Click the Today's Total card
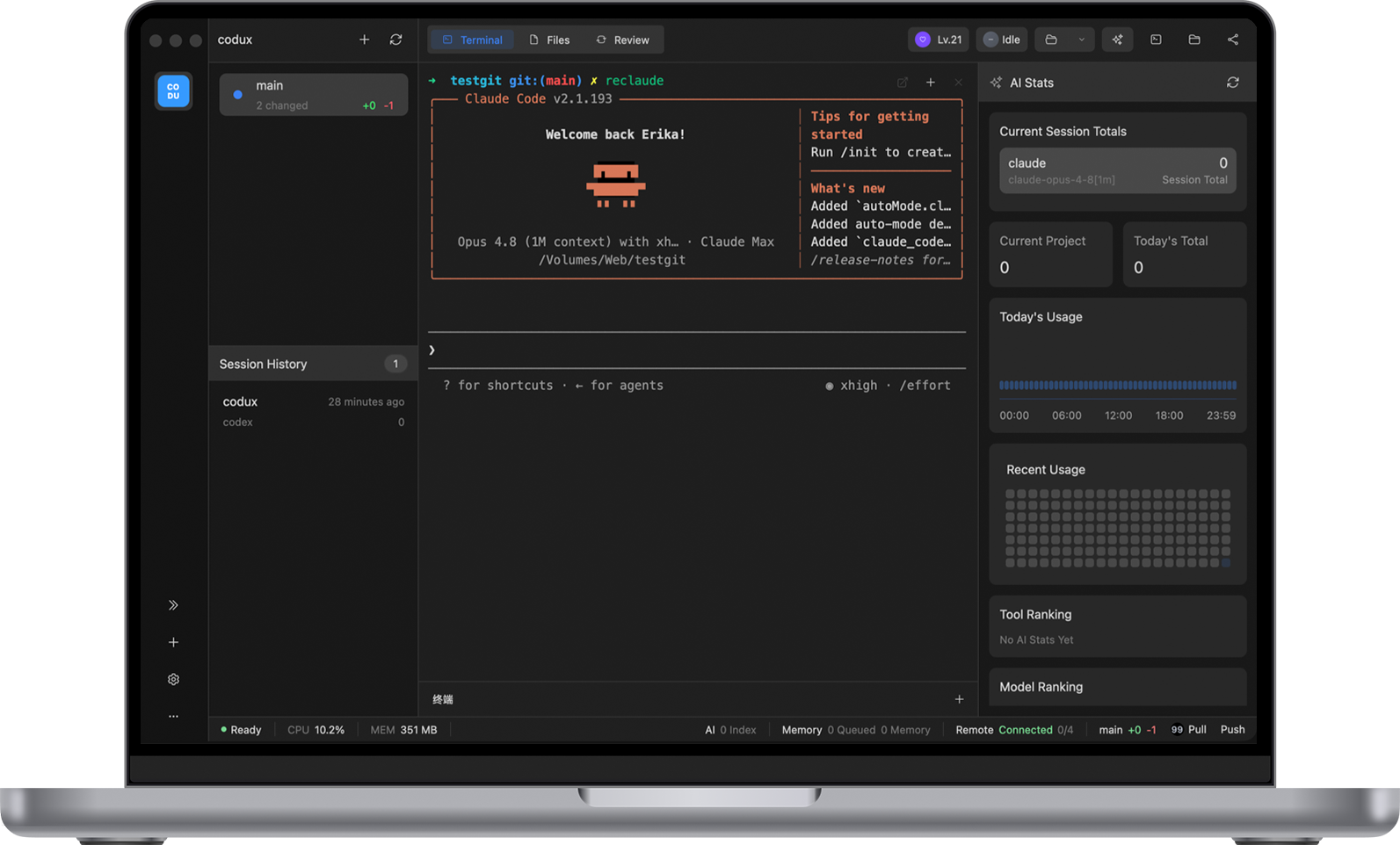 pos(1185,254)
